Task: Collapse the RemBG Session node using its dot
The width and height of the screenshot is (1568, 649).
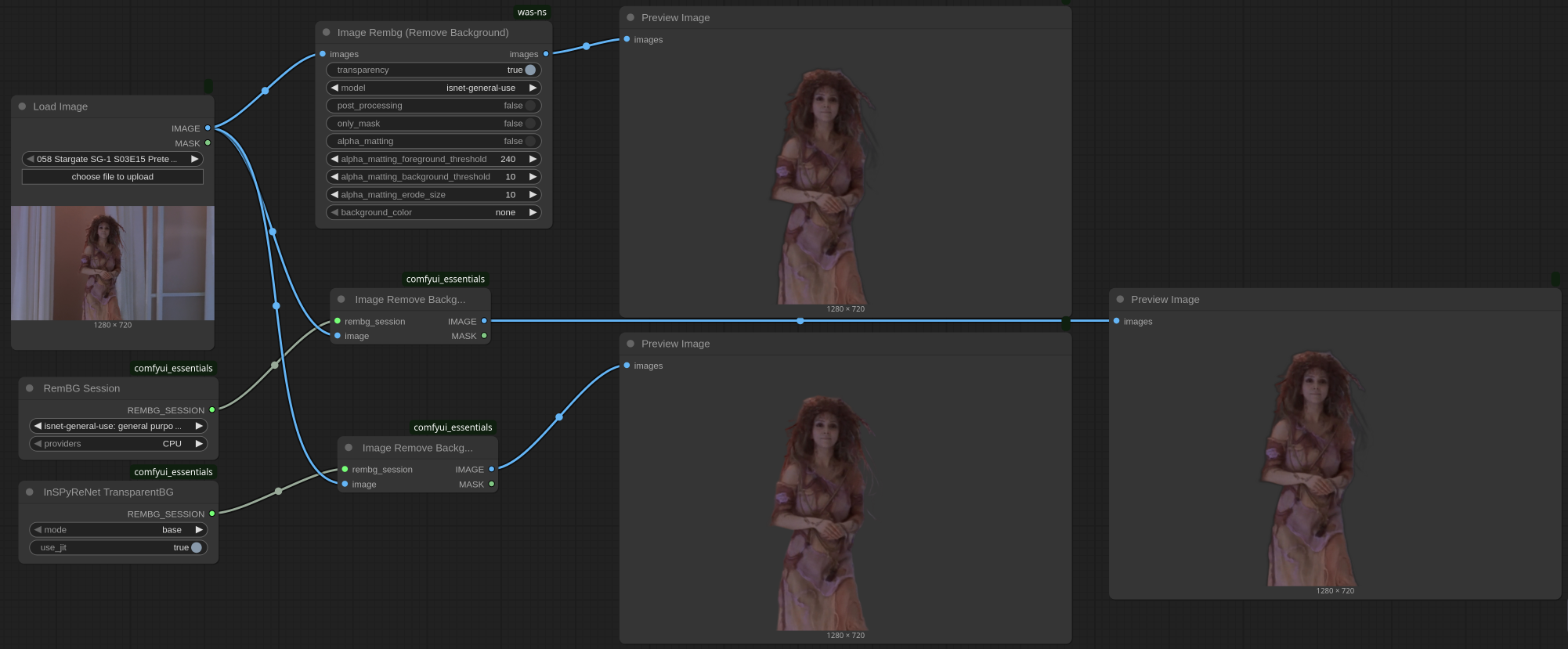Action: pos(30,388)
